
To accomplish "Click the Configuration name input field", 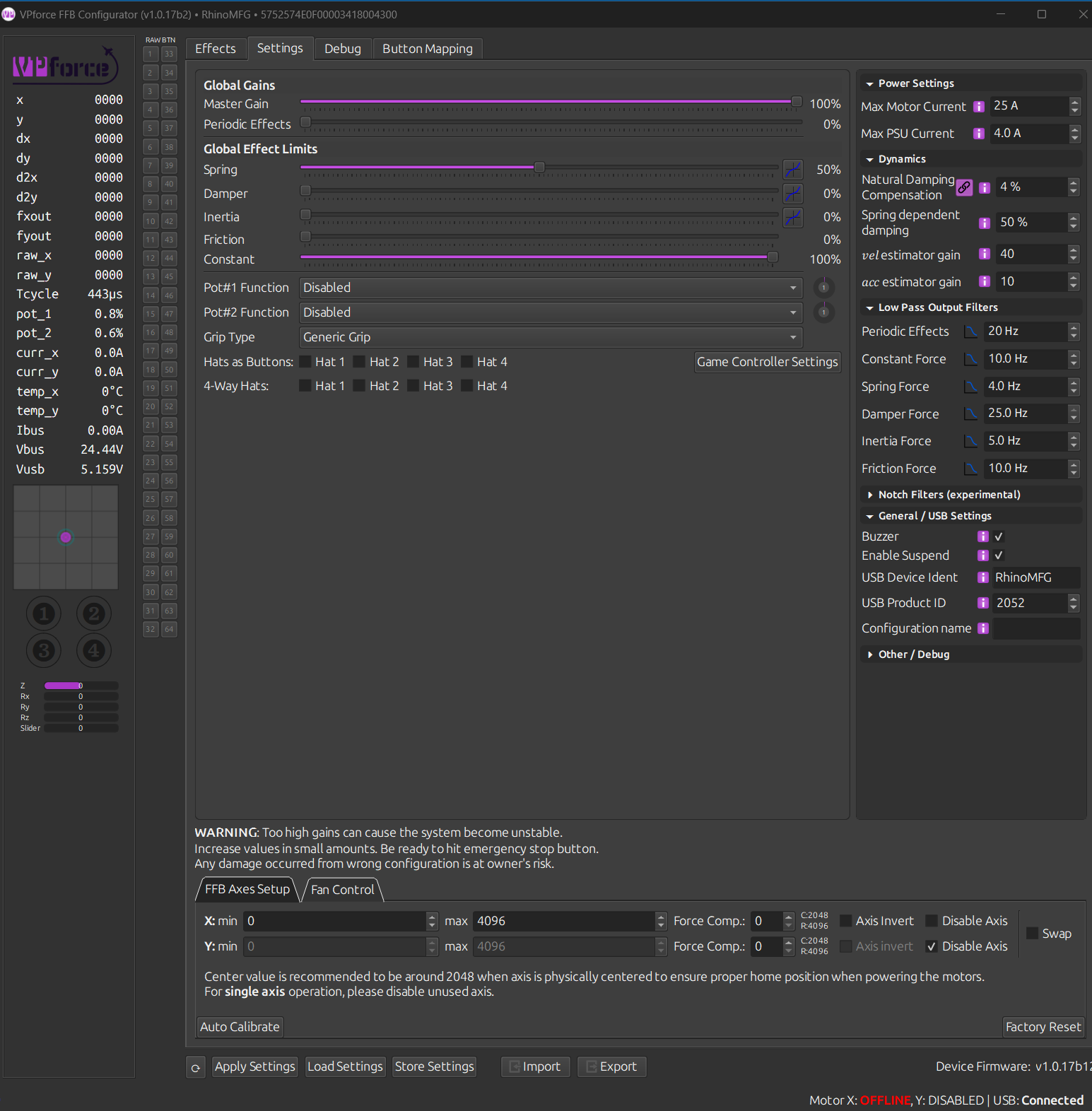I will 1036,628.
